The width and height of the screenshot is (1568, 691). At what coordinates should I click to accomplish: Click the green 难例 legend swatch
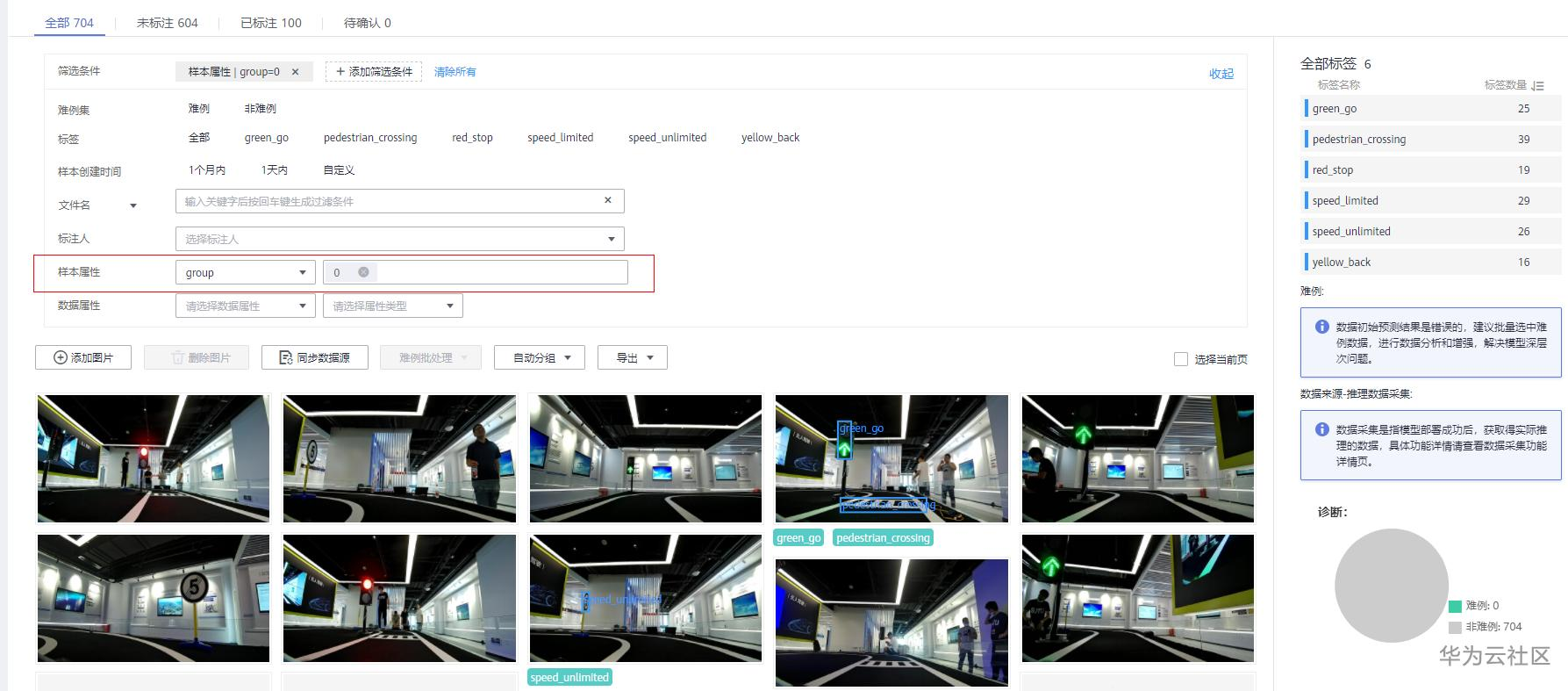tap(1455, 606)
